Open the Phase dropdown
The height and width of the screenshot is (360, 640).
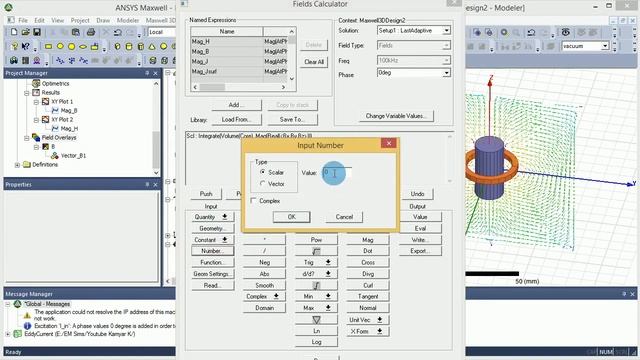[x=447, y=73]
